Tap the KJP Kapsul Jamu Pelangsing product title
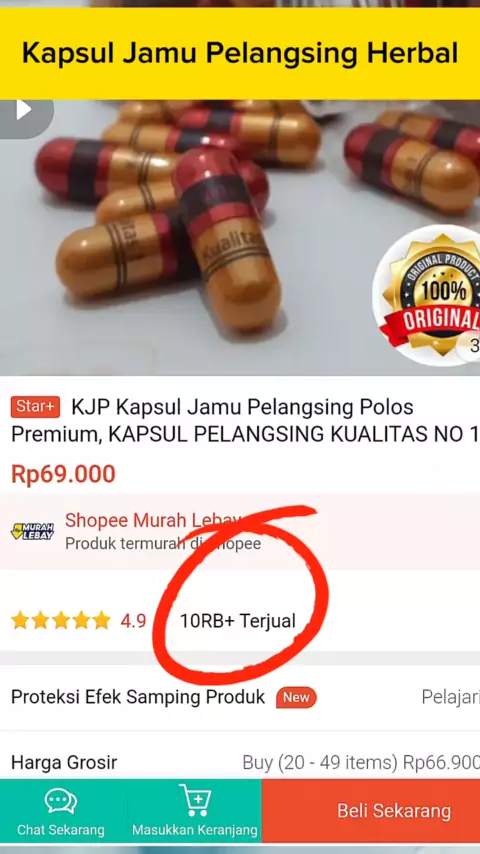480x854 pixels. [x=240, y=421]
